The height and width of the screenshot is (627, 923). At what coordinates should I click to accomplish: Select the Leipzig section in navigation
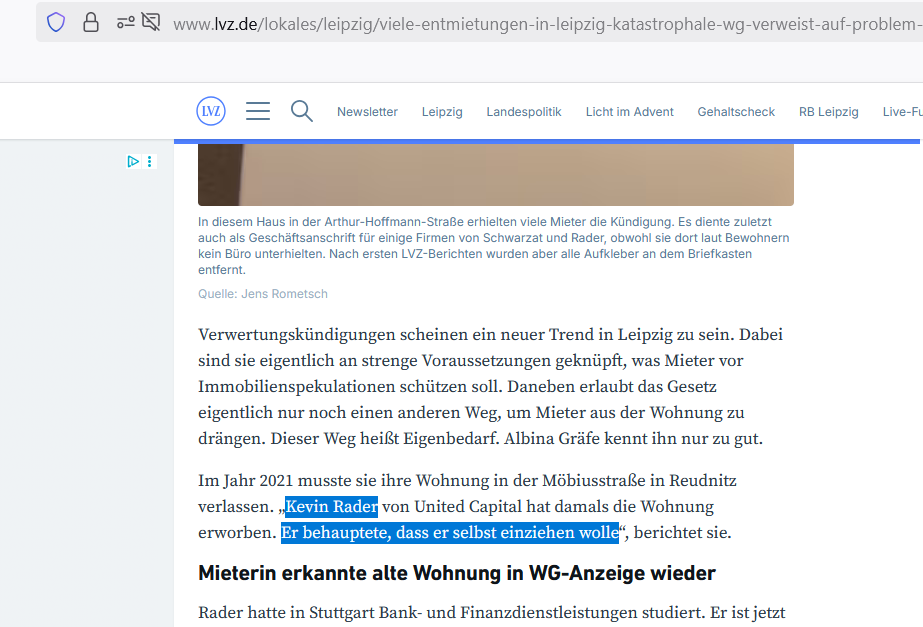click(442, 112)
